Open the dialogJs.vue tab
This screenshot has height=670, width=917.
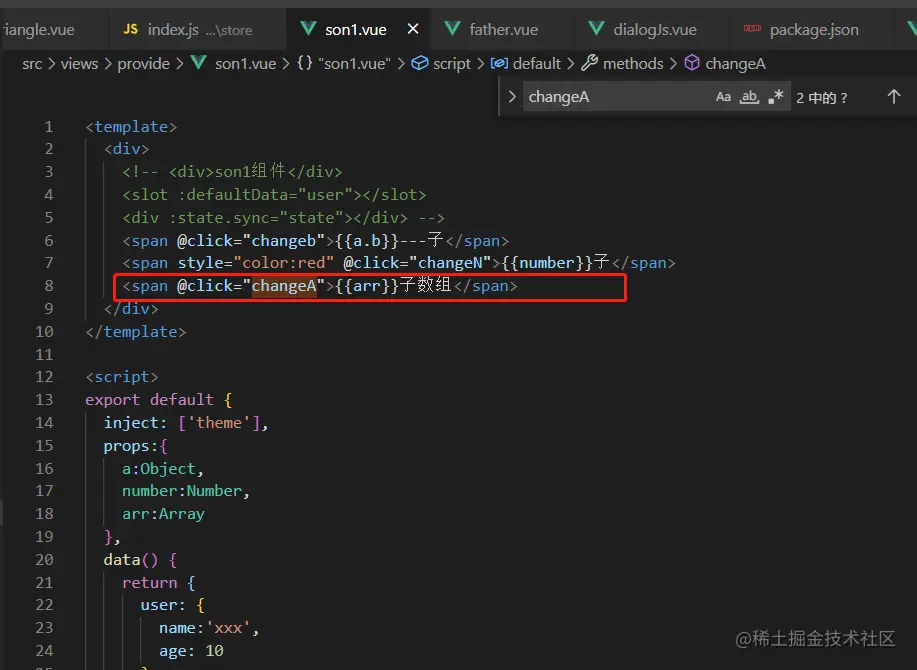point(654,29)
